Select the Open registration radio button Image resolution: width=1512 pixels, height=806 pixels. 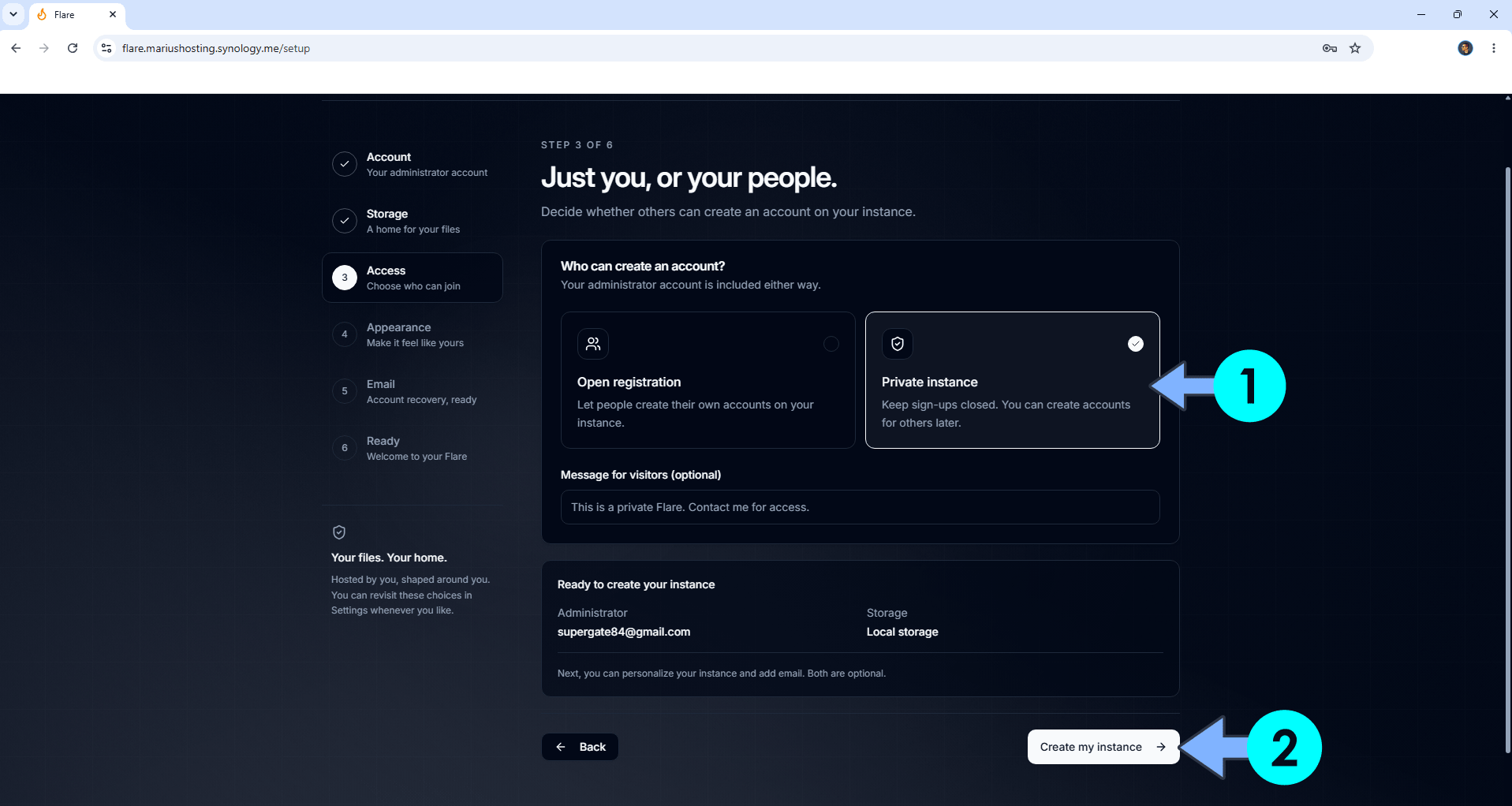pos(831,344)
